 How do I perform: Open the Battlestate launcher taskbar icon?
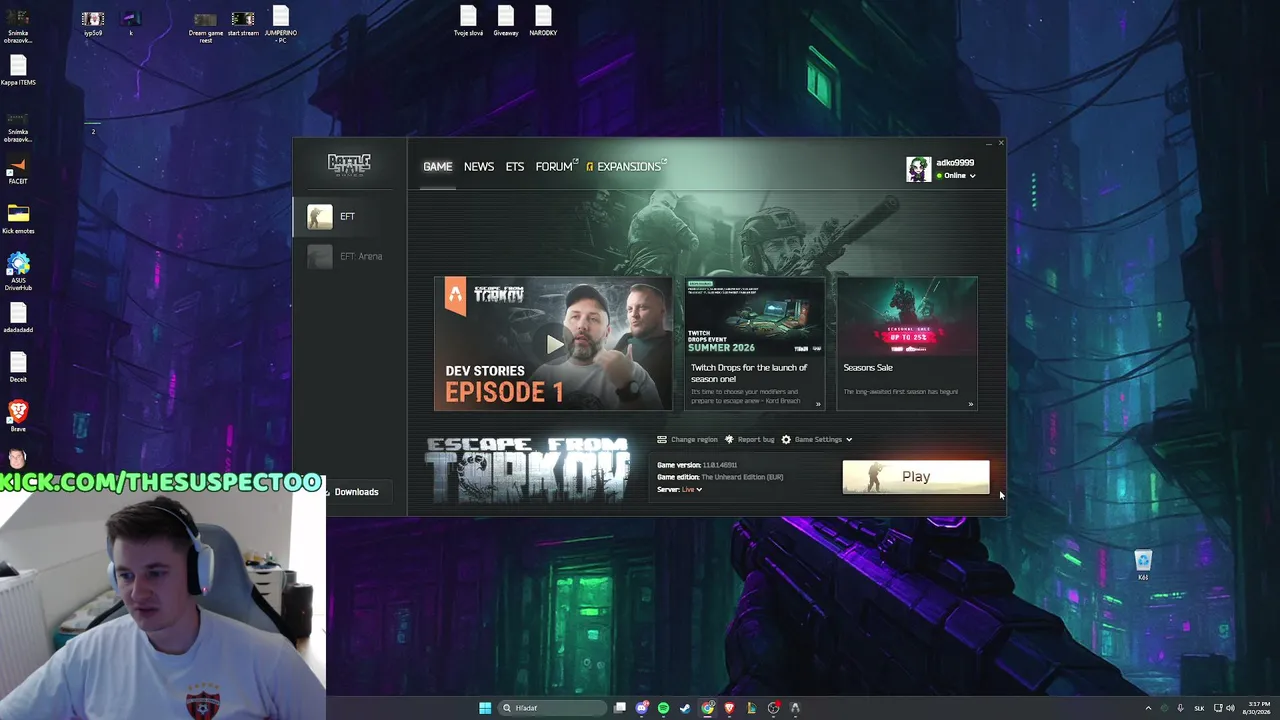pyautogui.click(x=795, y=708)
